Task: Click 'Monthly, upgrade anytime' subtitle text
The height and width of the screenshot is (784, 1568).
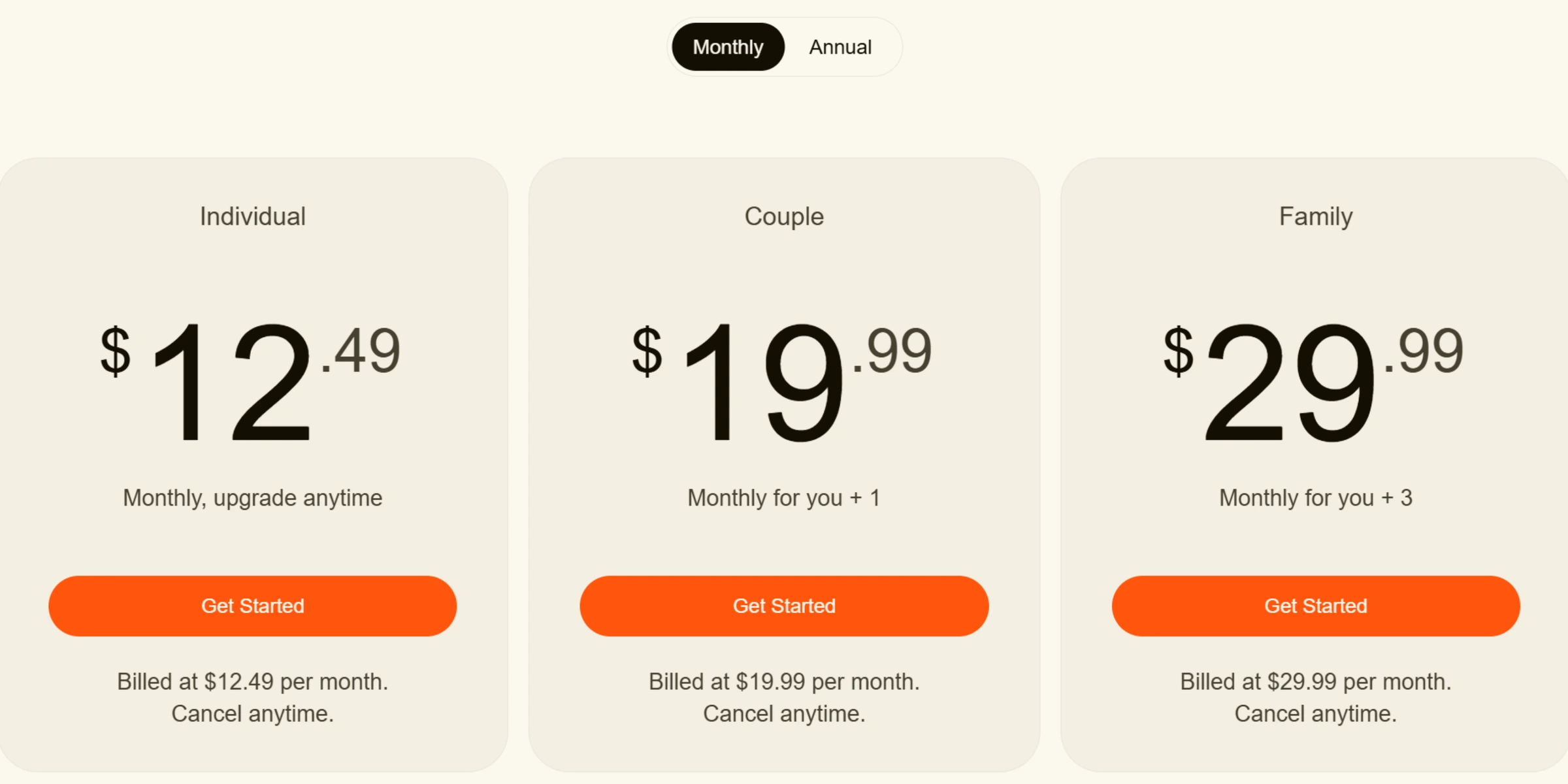Action: pyautogui.click(x=253, y=498)
